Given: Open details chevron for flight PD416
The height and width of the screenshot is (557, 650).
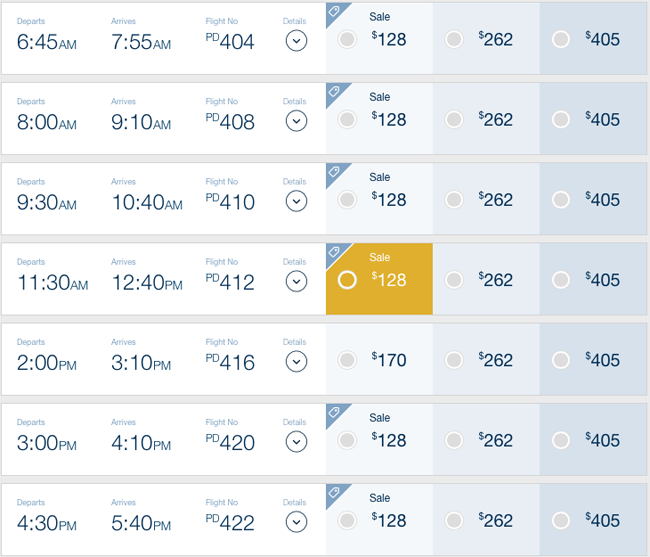Looking at the screenshot, I should [x=296, y=362].
